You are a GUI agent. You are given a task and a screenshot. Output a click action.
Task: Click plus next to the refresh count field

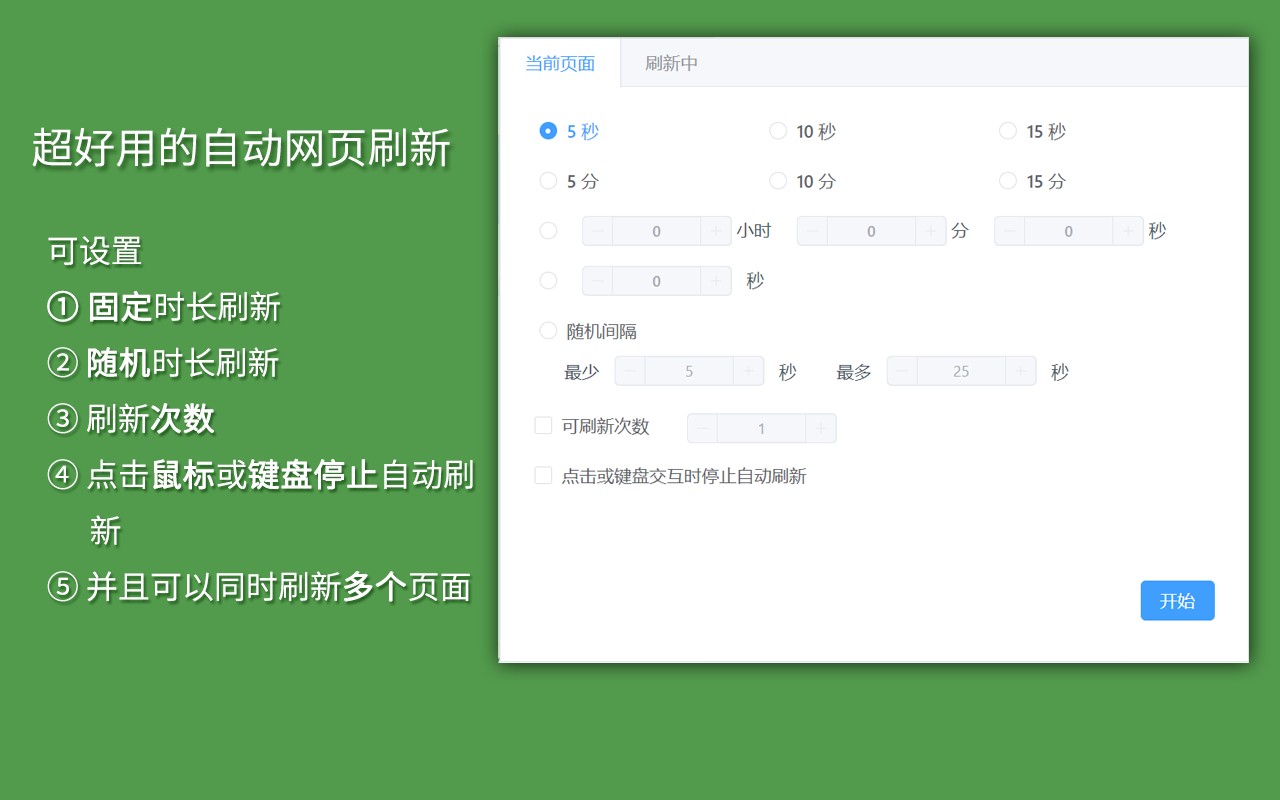[x=820, y=428]
